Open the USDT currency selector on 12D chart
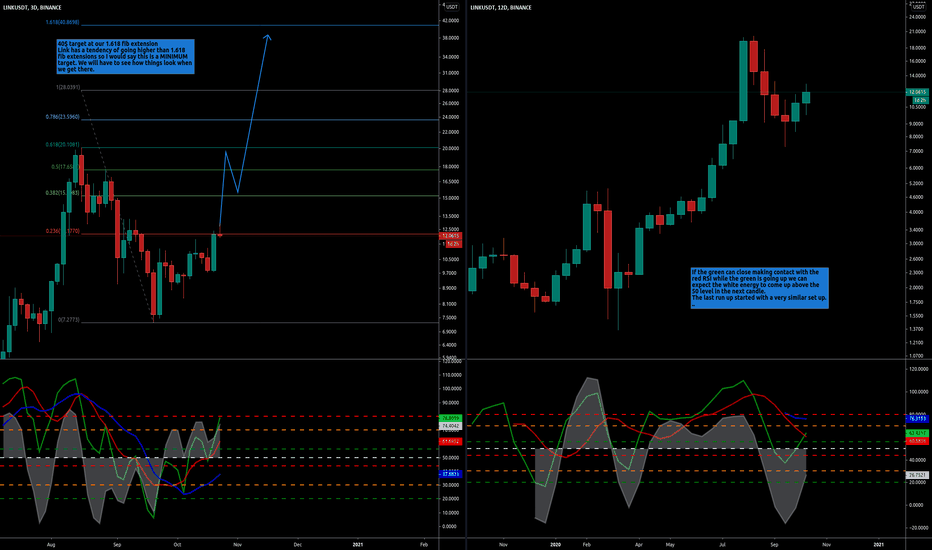 919,7
